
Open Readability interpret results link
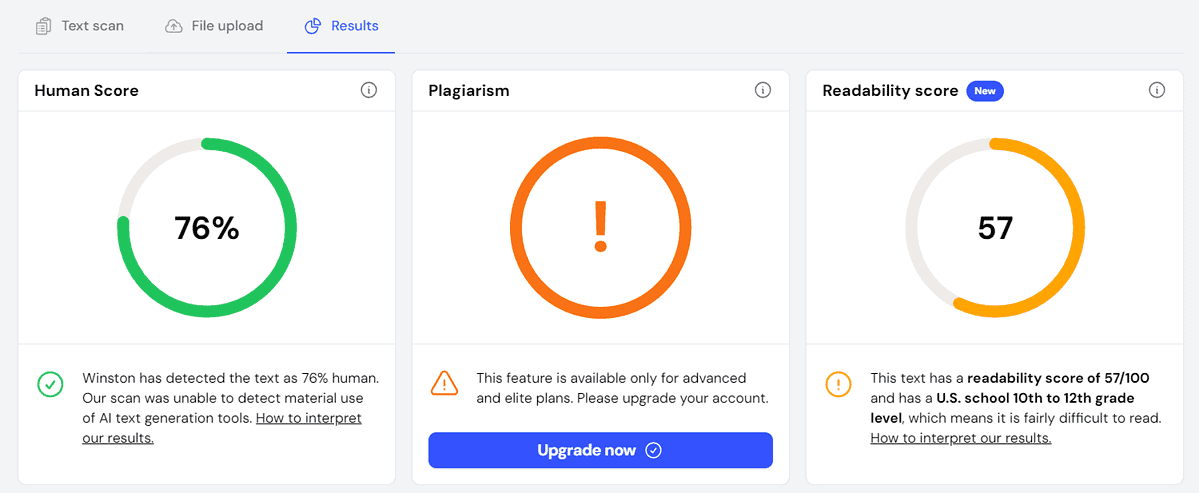(960, 438)
